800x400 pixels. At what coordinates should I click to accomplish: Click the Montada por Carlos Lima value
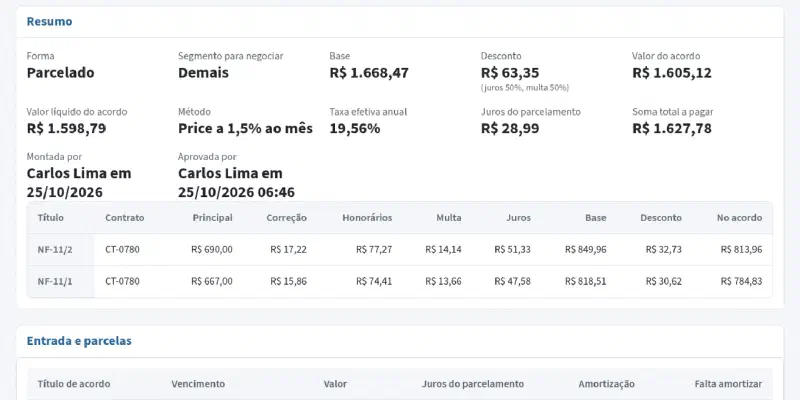click(x=79, y=183)
